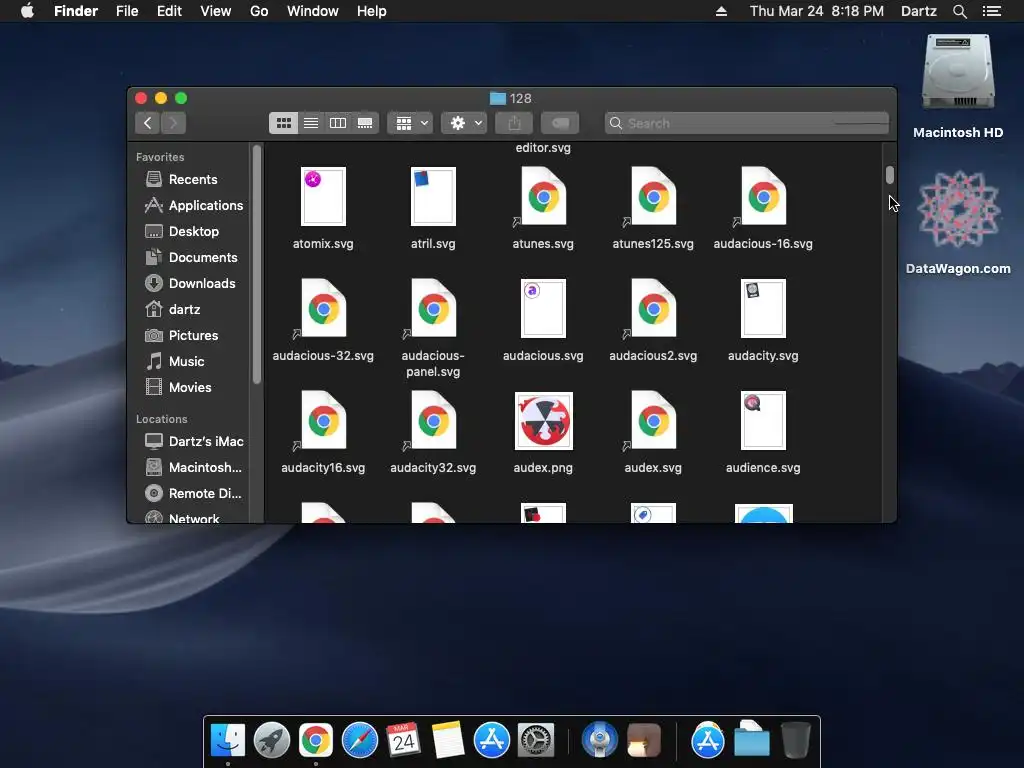This screenshot has width=1024, height=768.
Task: Select the audacious.svg file icon
Action: pos(543,308)
